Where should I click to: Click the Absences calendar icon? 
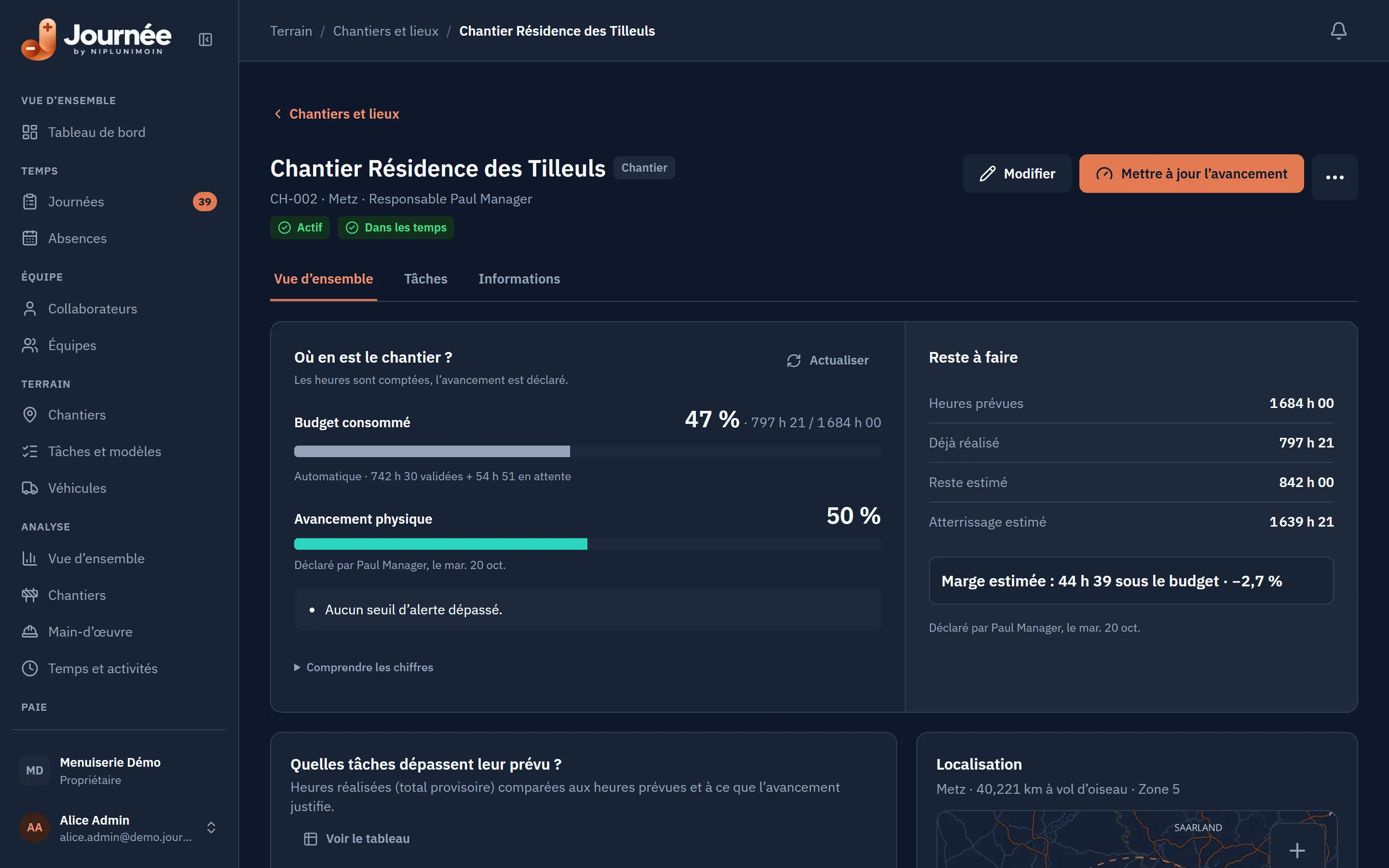click(x=30, y=238)
